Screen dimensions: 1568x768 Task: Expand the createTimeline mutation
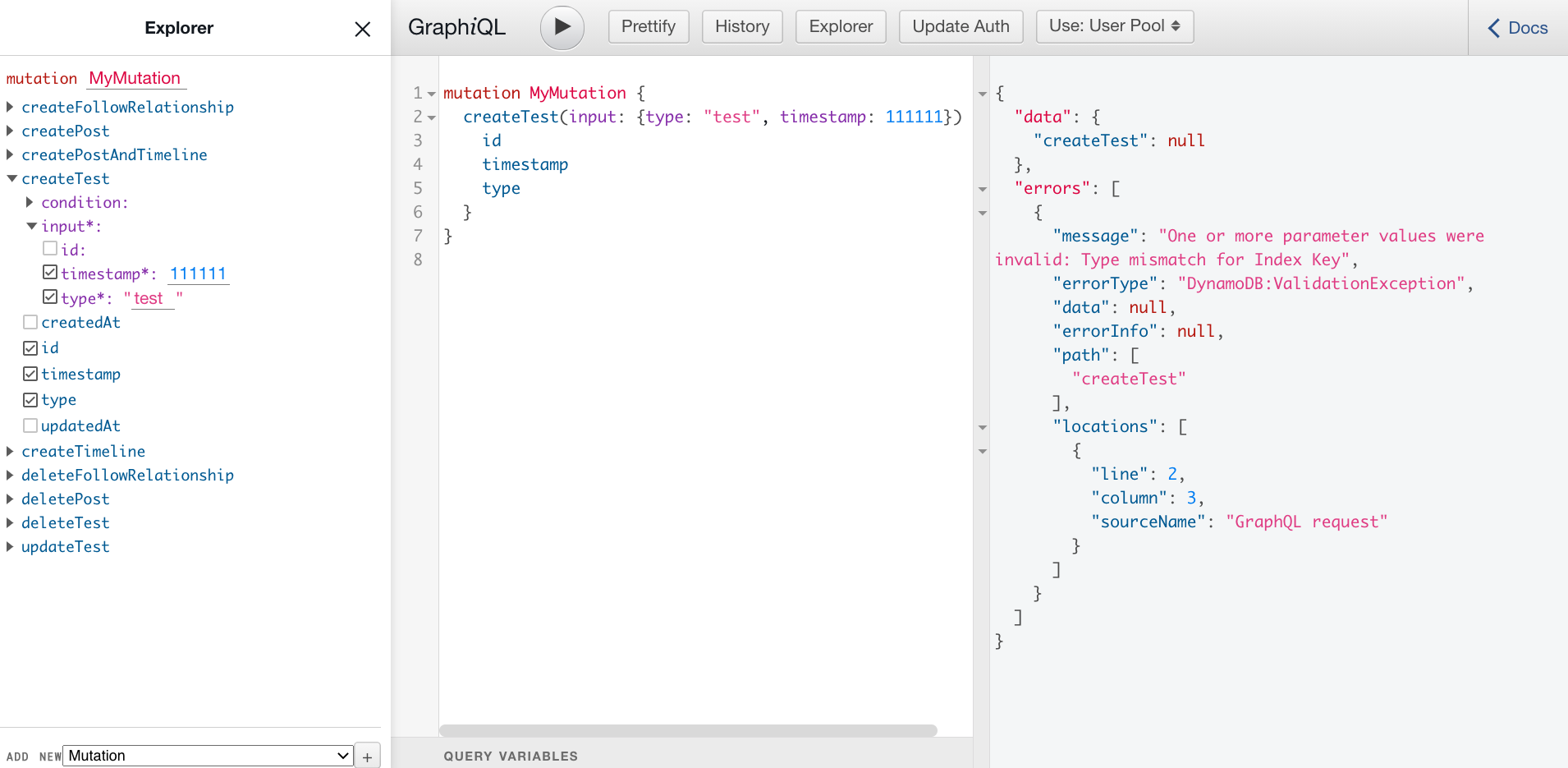(11, 451)
